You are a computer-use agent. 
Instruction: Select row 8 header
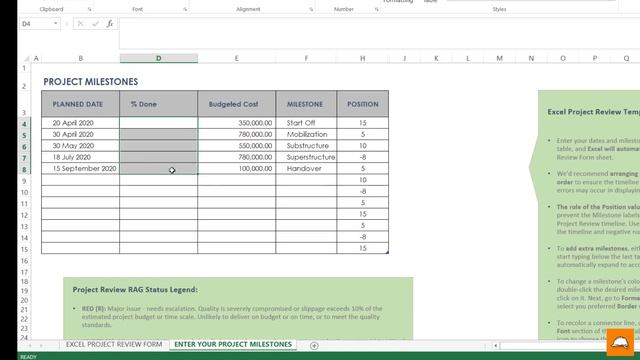coord(24,169)
